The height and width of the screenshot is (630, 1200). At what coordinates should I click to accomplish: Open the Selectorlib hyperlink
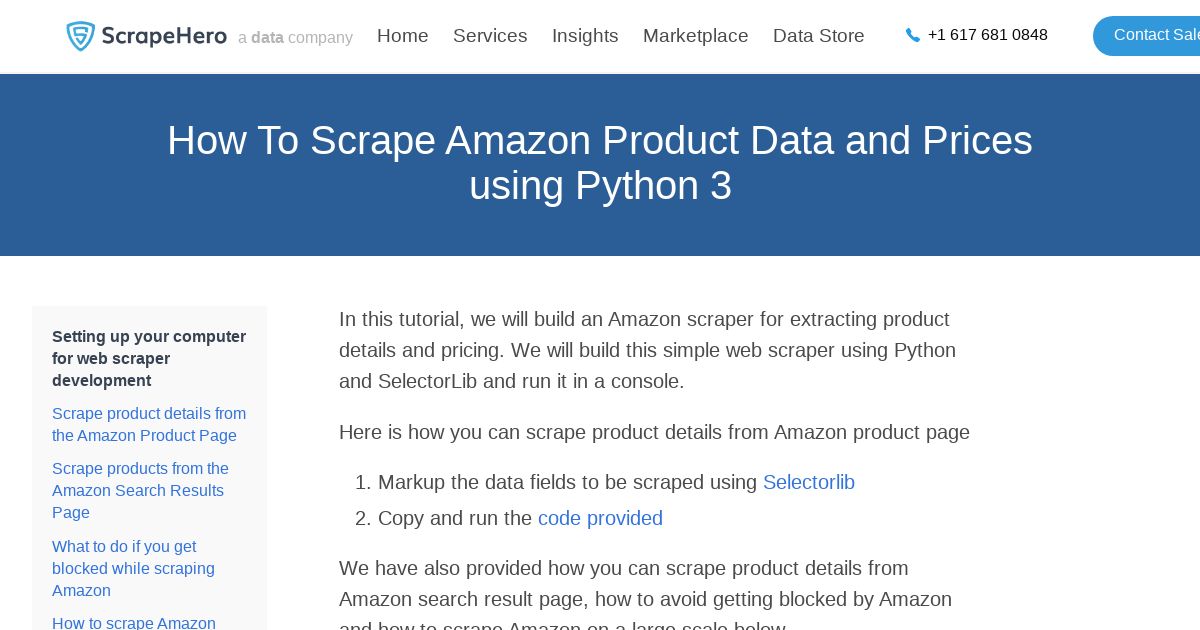click(809, 482)
